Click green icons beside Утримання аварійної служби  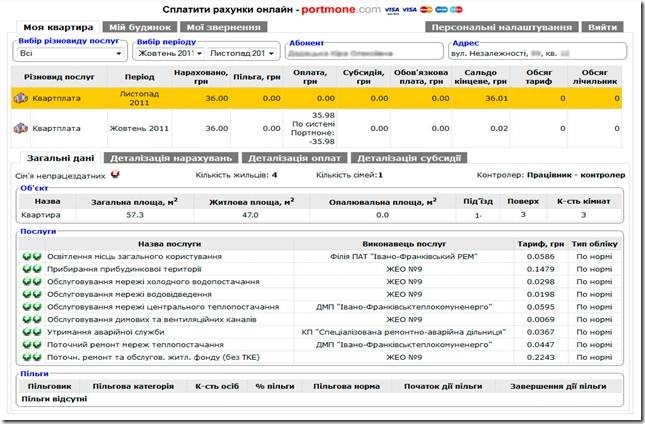[x=32, y=331]
